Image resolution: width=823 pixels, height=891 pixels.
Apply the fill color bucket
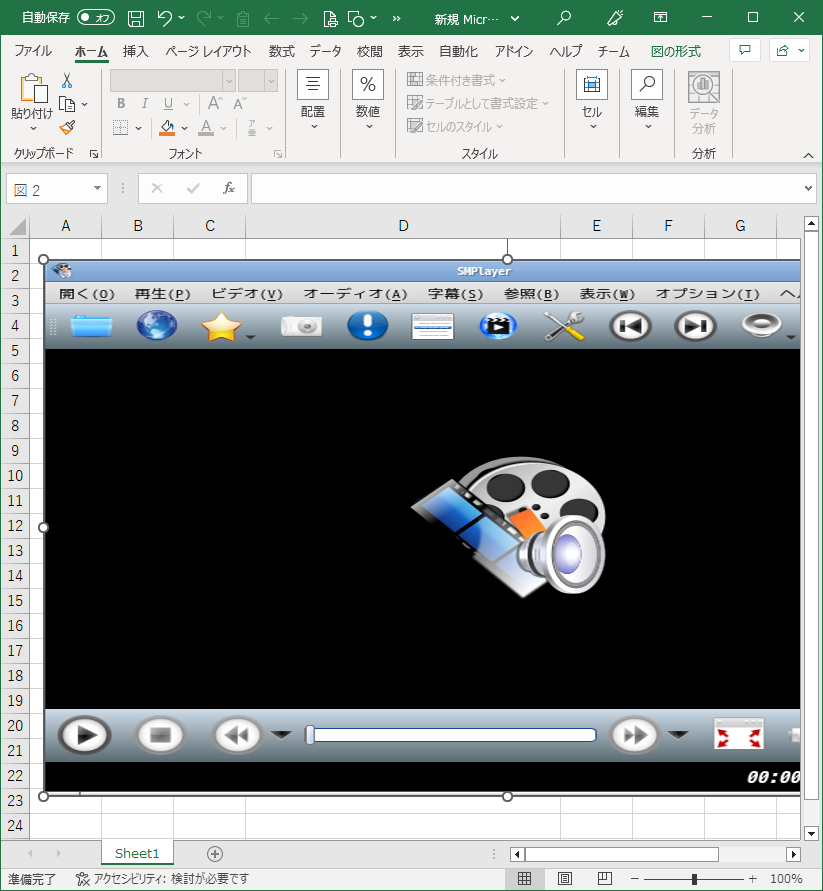click(x=167, y=127)
